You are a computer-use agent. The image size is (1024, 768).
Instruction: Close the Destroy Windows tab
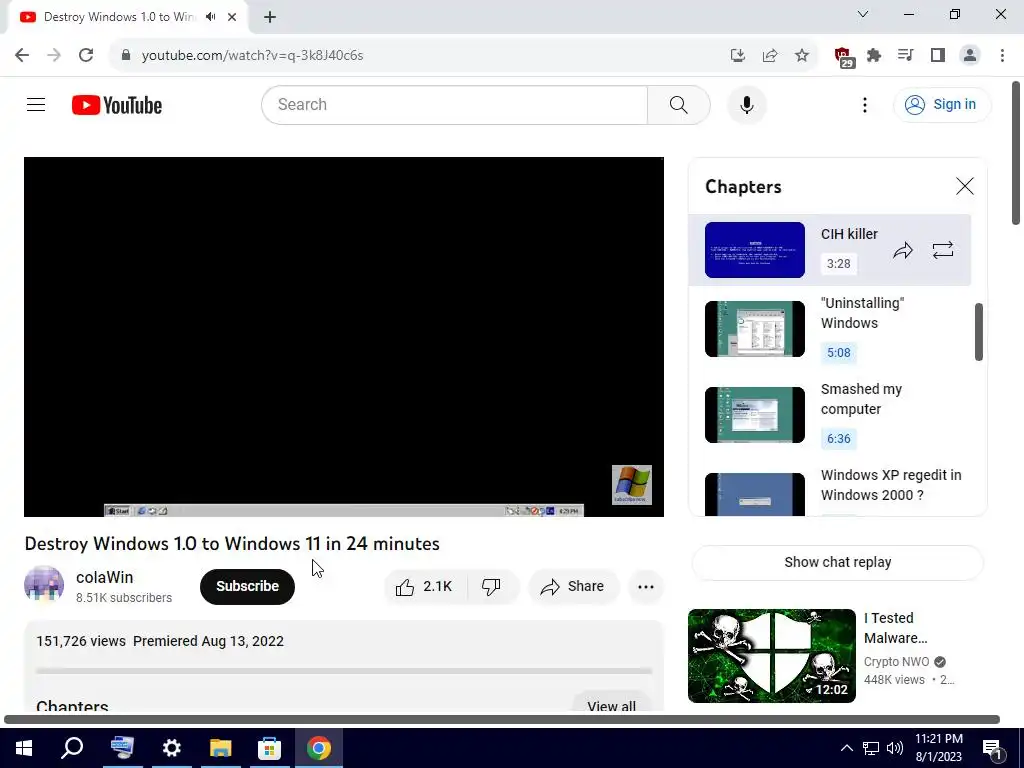pos(232,17)
